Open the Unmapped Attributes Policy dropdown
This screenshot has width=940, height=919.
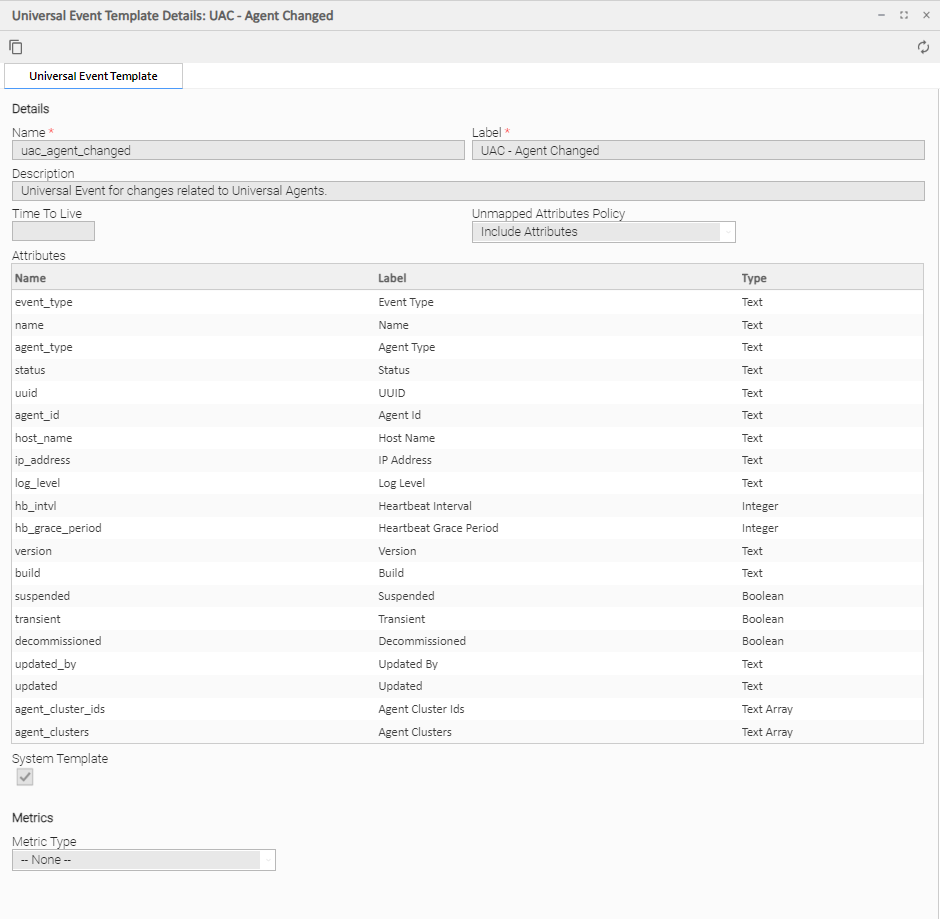tap(603, 232)
